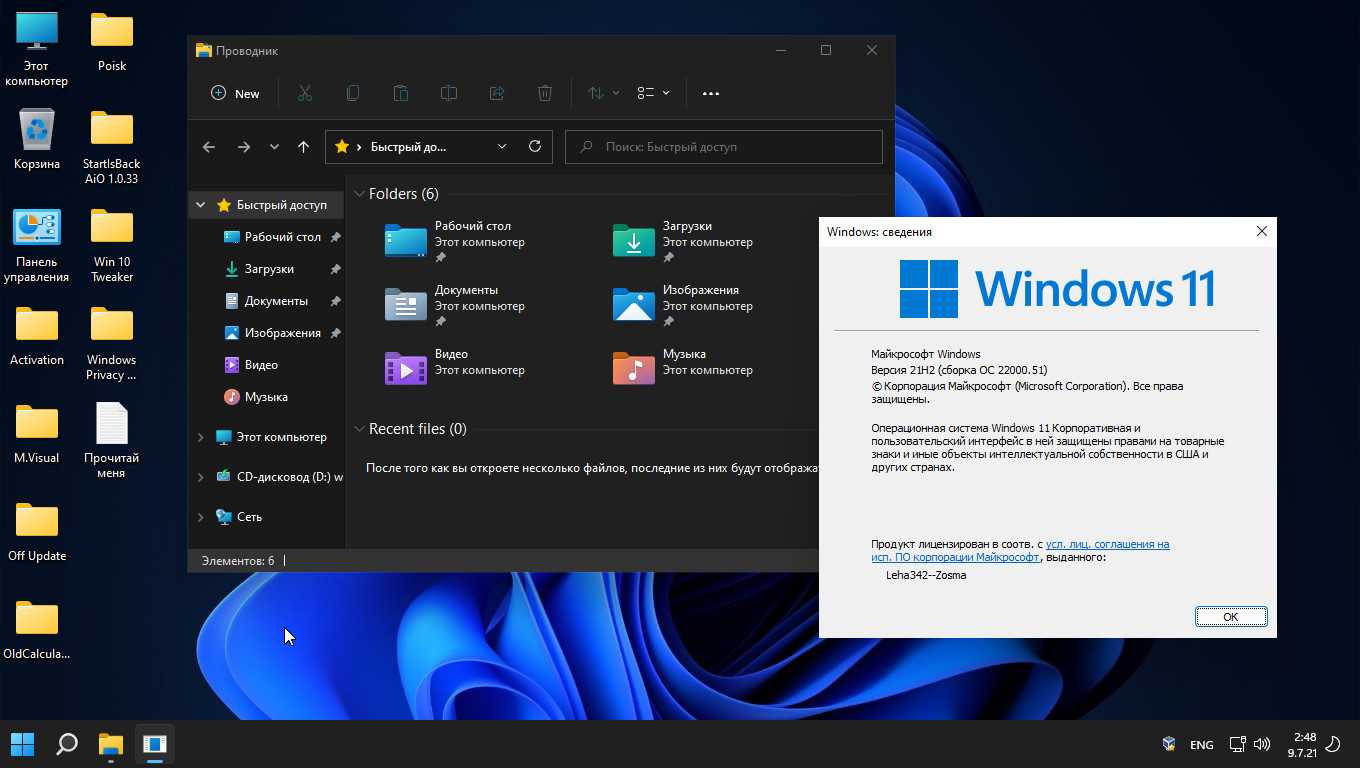
Task: Select Документы in navigation pane
Action: 275,301
